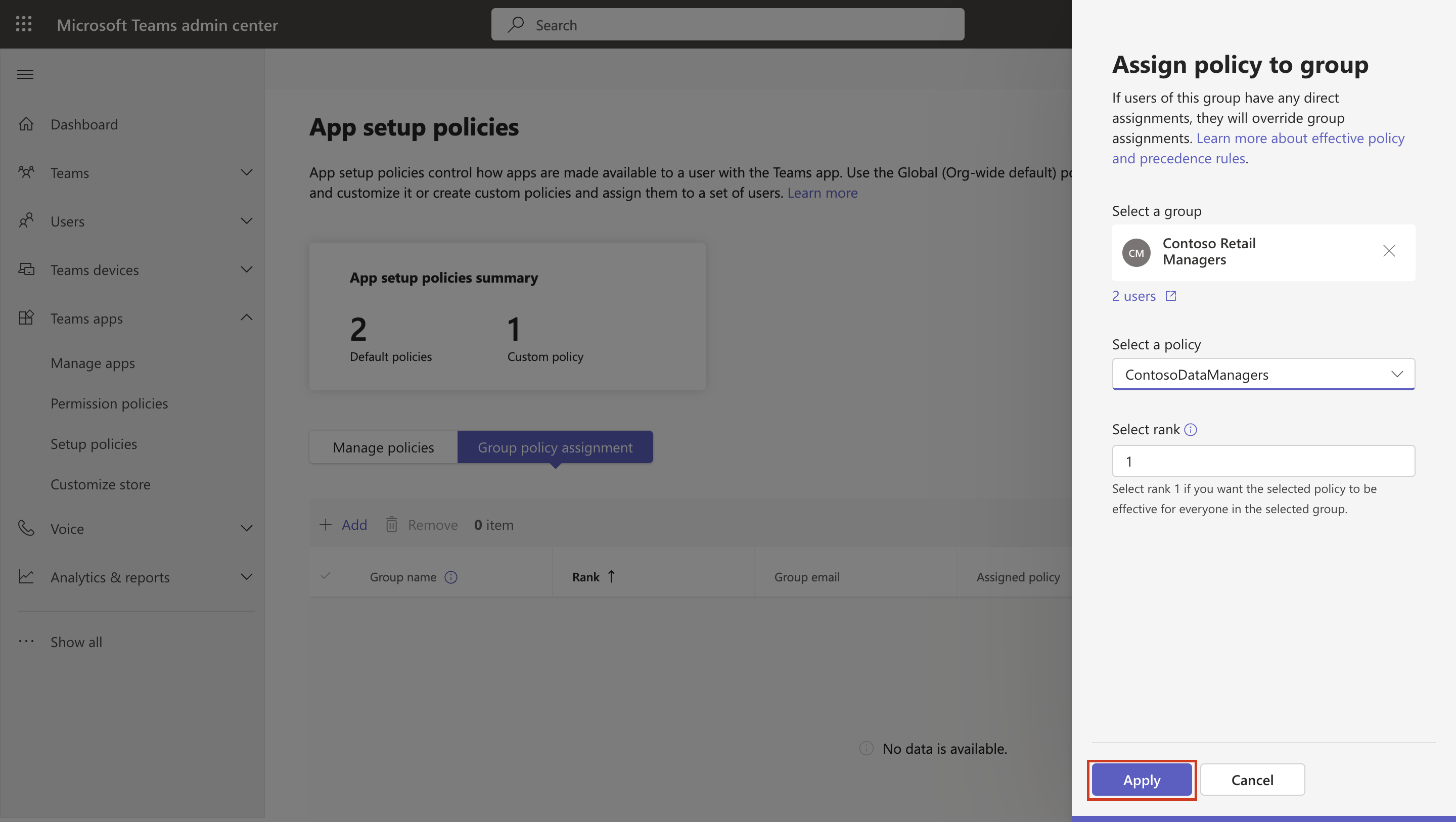Viewport: 1456px width, 822px height.
Task: Expand the Analytics & reports chevron
Action: coord(246,577)
